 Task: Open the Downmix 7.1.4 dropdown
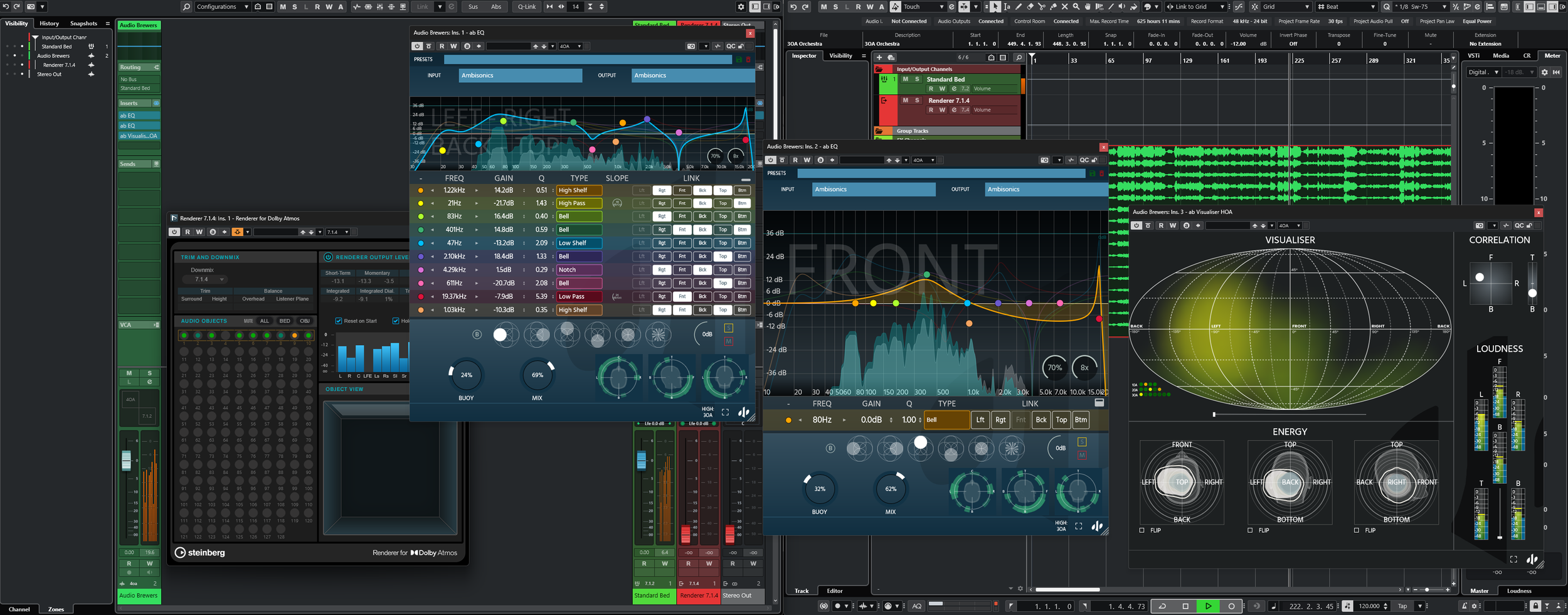pyautogui.click(x=204, y=279)
